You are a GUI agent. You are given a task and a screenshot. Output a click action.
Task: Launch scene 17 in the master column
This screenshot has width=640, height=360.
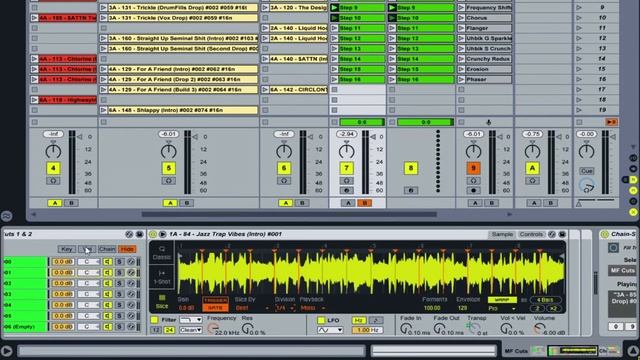tap(578, 89)
